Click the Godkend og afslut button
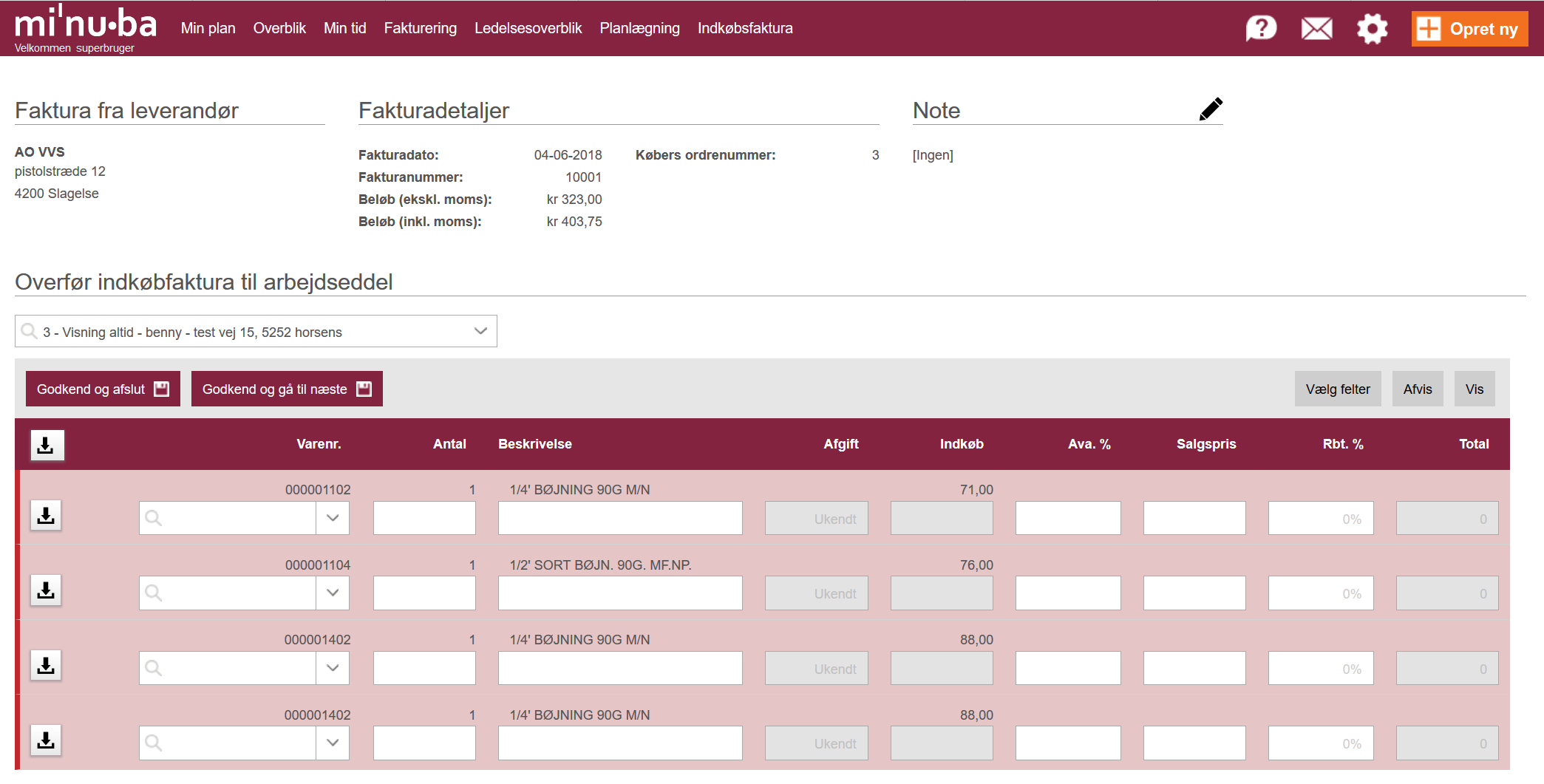This screenshot has height=784, width=1544. tap(103, 389)
